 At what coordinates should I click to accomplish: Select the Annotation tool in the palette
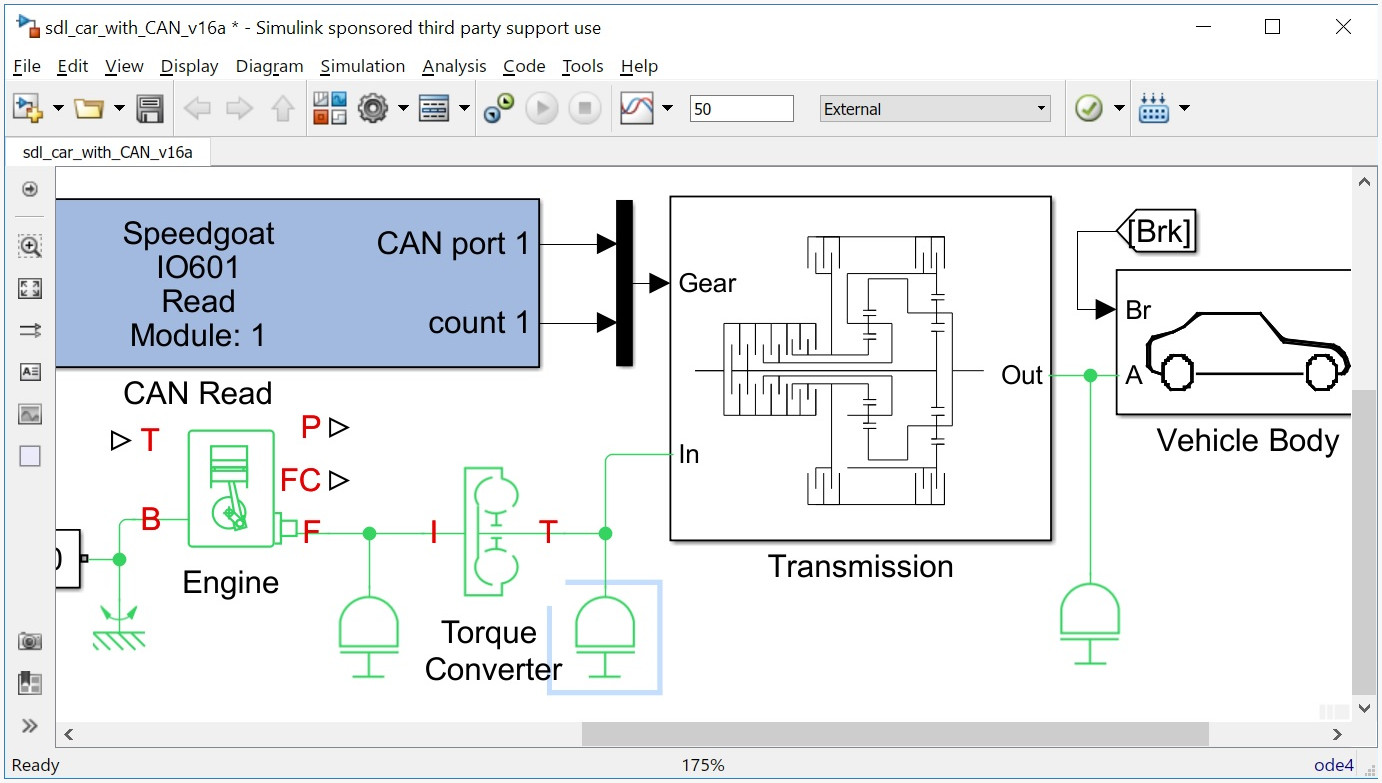(30, 371)
